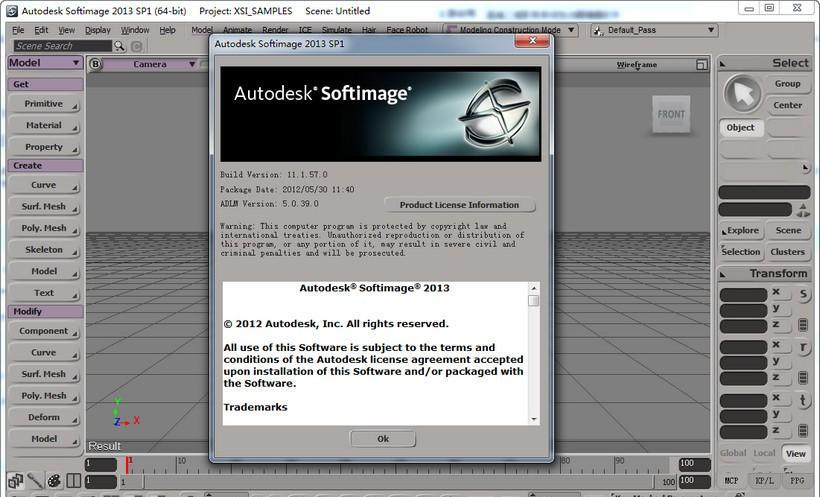Click the license text scrollbar thumb
The width and height of the screenshot is (820, 497).
click(x=533, y=301)
